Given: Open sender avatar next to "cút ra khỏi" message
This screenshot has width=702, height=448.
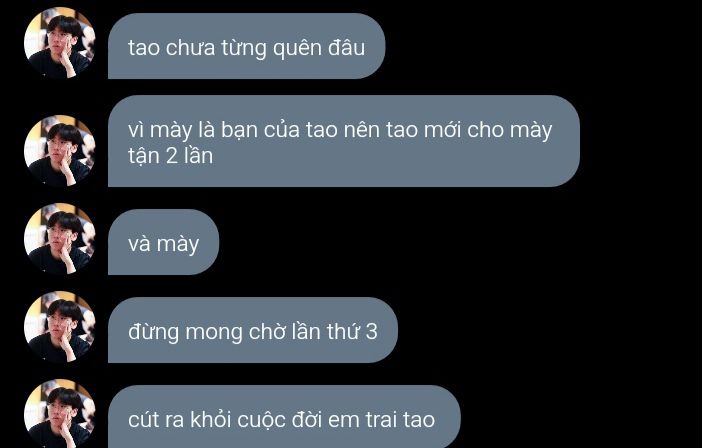Looking at the screenshot, I should (60, 414).
